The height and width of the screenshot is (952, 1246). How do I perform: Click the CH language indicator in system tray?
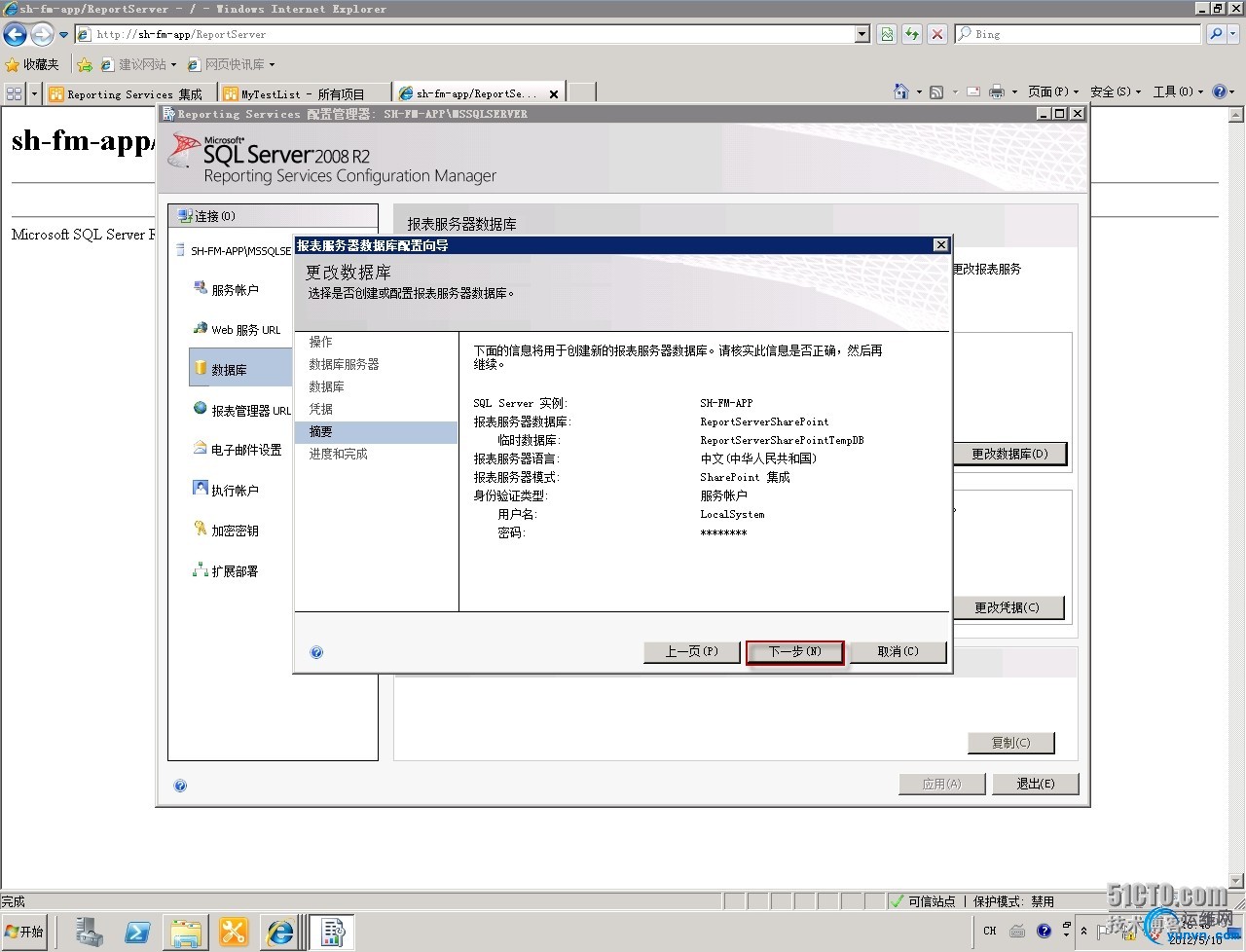click(990, 931)
